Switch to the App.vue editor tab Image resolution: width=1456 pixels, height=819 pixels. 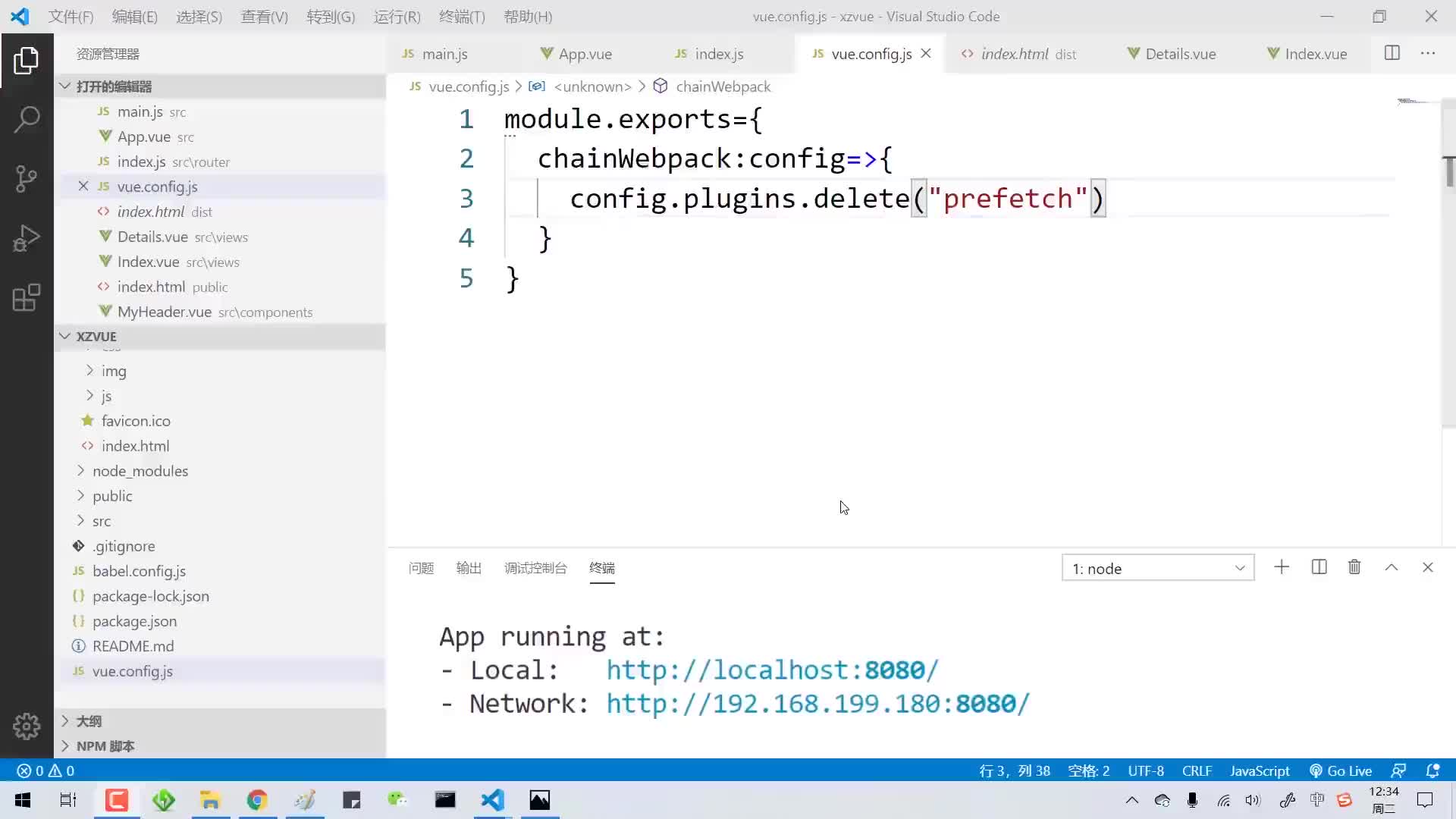click(x=585, y=54)
